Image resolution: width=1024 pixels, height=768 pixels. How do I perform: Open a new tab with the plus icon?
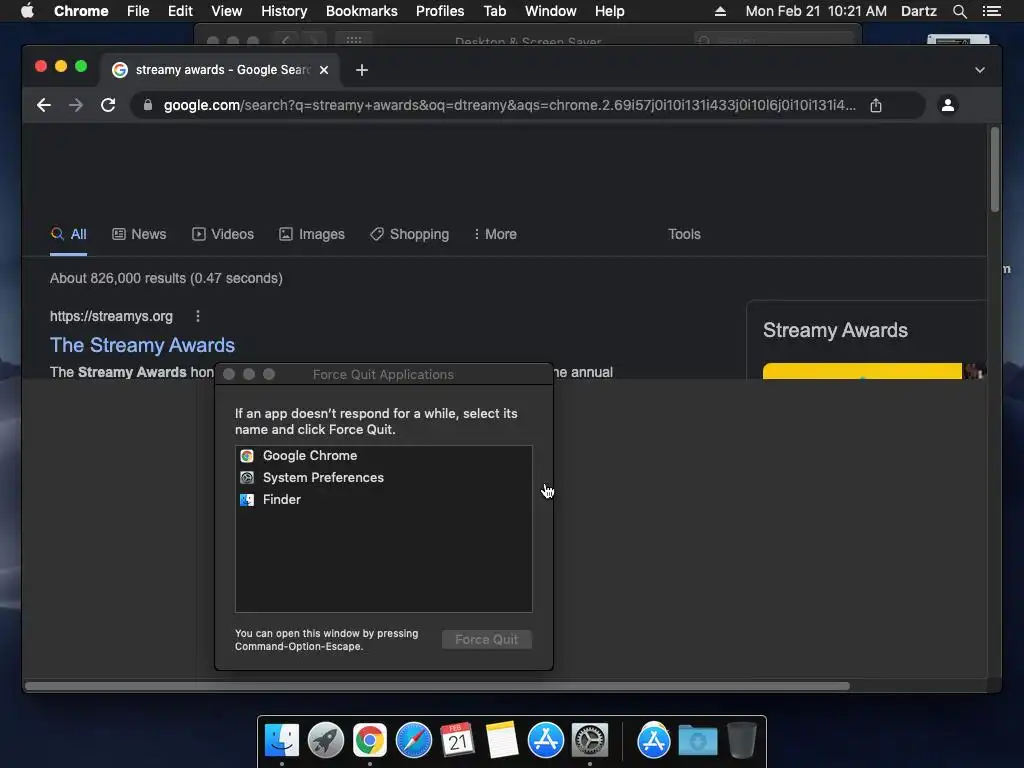(362, 70)
